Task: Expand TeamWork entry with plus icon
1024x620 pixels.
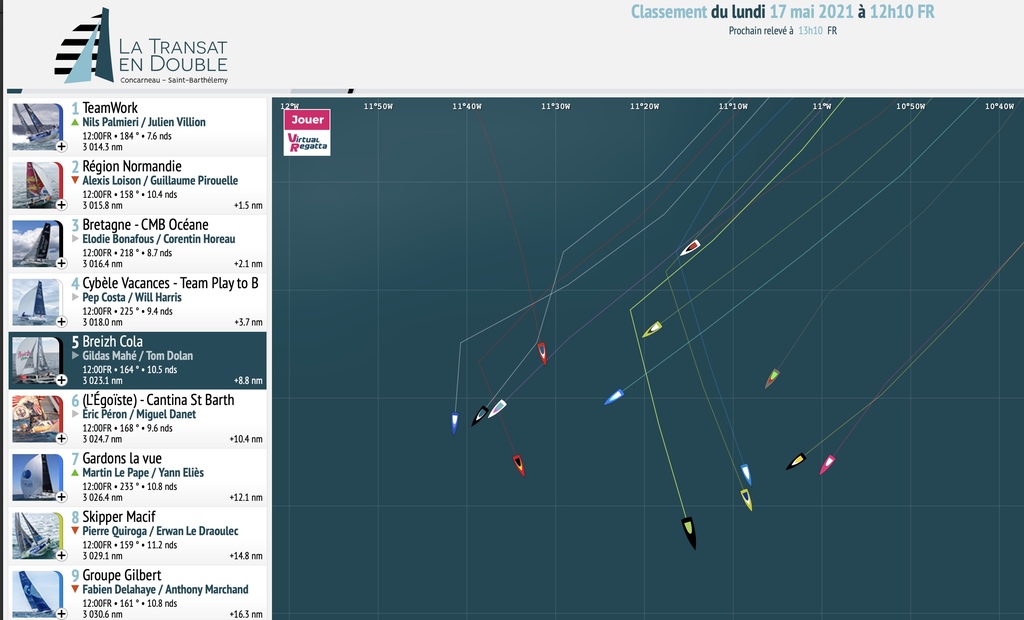Action: click(61, 146)
